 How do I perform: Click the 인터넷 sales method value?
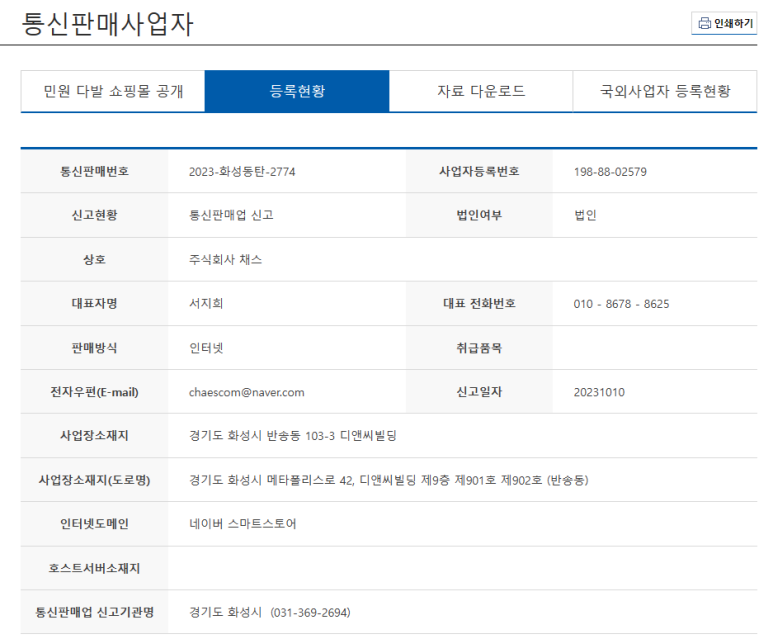pyautogui.click(x=206, y=348)
